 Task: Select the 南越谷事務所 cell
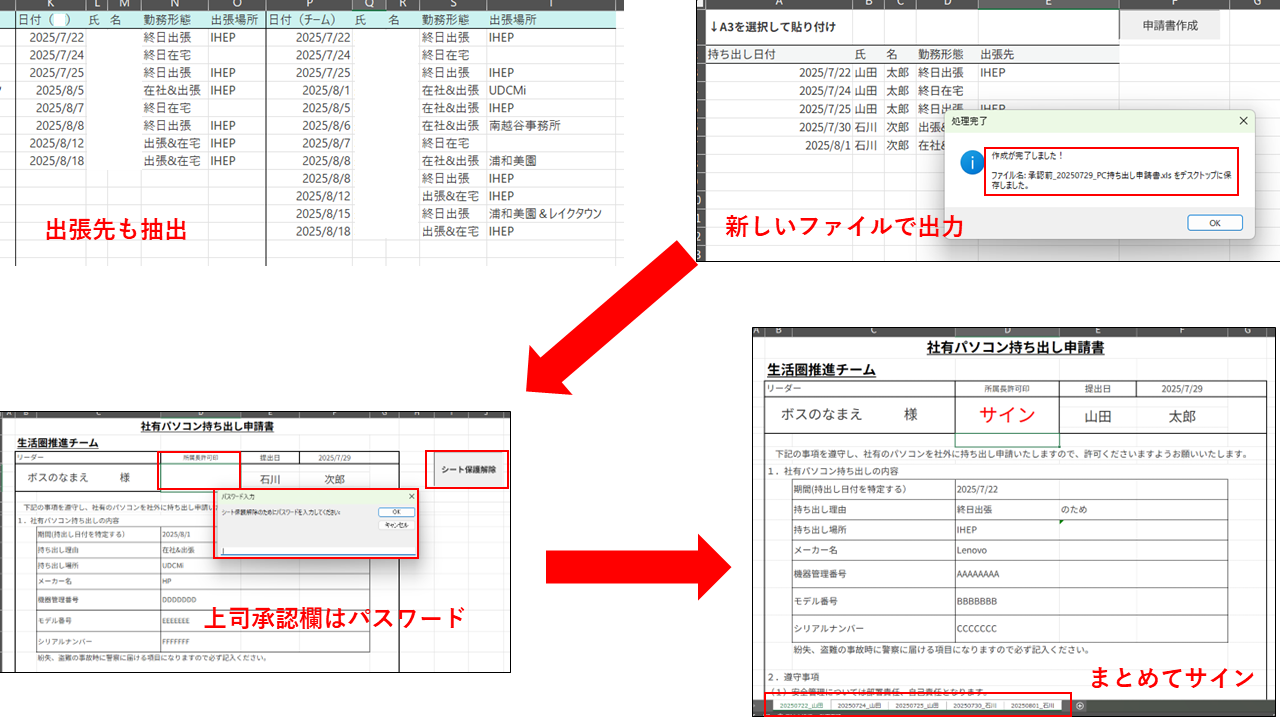pyautogui.click(x=550, y=126)
